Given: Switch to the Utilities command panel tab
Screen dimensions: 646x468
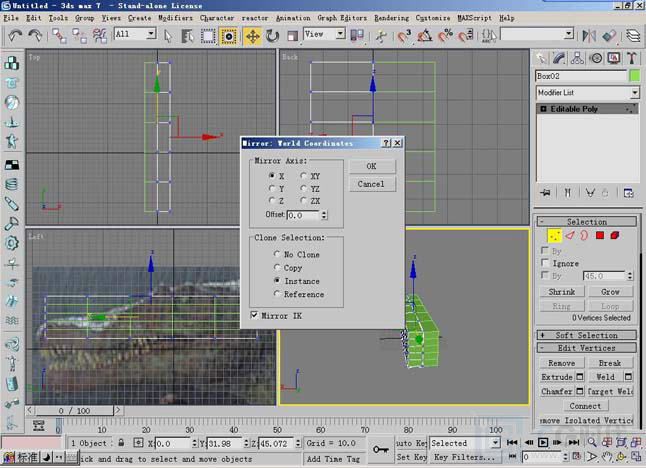Looking at the screenshot, I should coord(632,58).
